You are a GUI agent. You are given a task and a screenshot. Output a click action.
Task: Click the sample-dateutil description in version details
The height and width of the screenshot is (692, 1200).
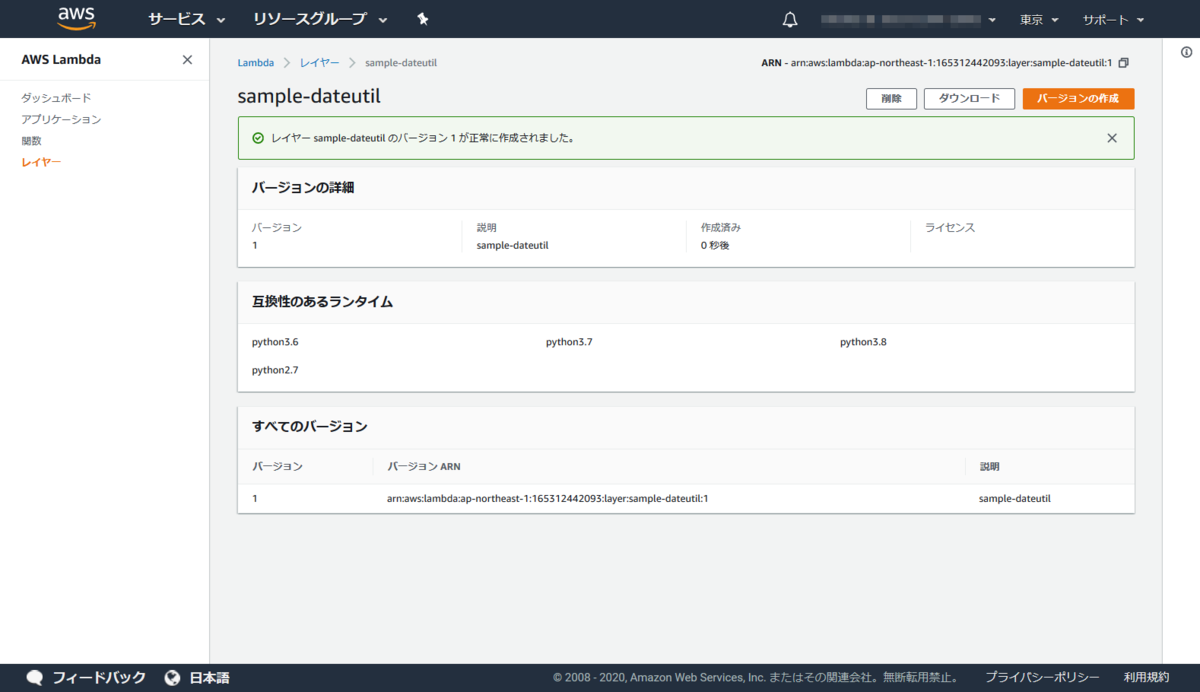(x=512, y=245)
